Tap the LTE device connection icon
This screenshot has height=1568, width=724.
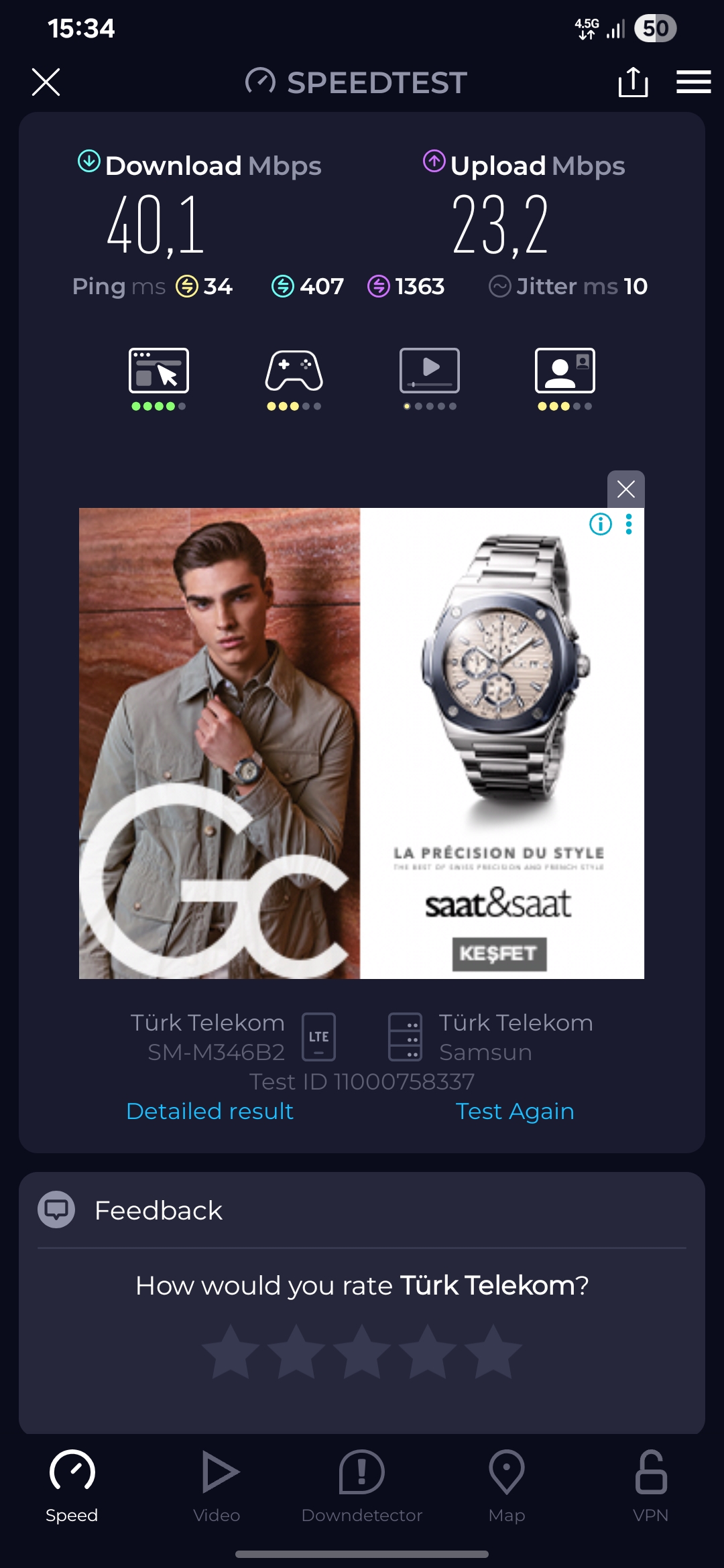click(x=318, y=1037)
